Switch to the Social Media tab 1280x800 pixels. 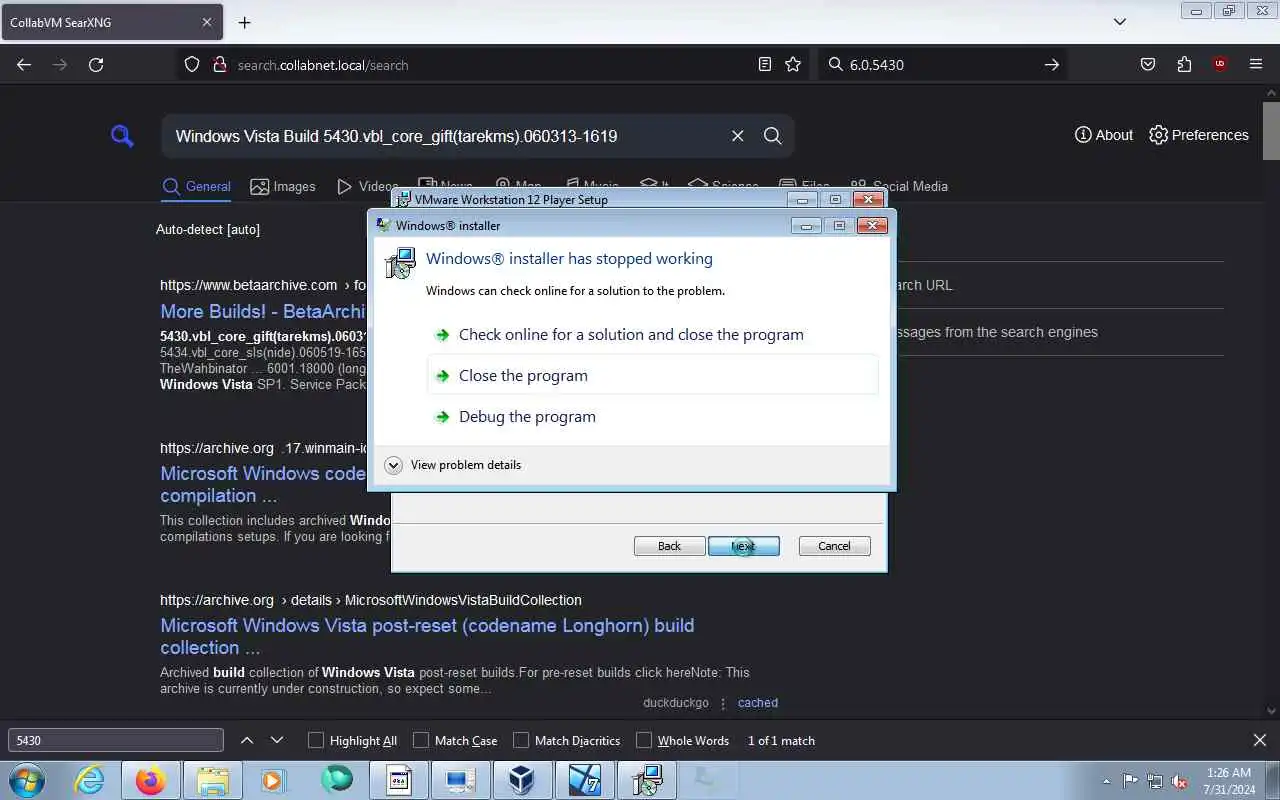click(x=899, y=186)
